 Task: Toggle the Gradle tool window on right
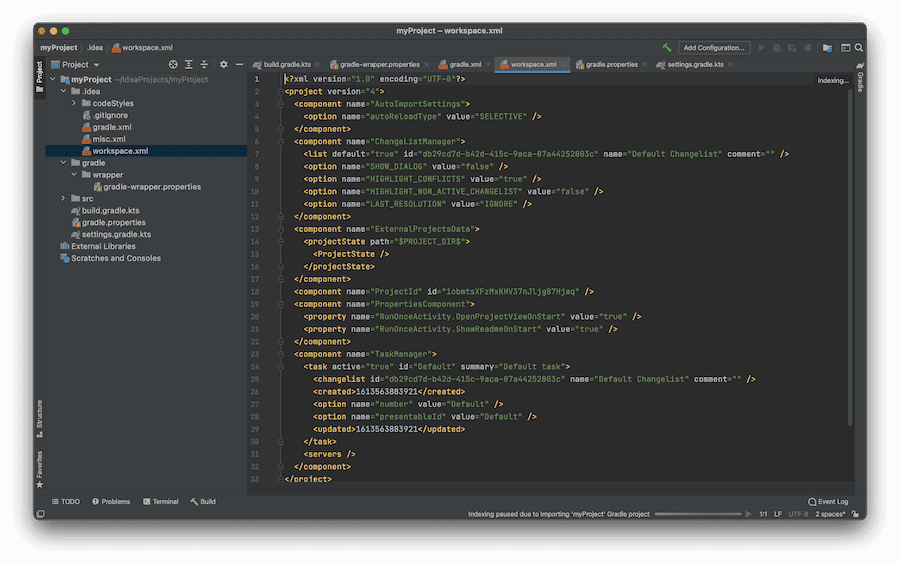(860, 82)
